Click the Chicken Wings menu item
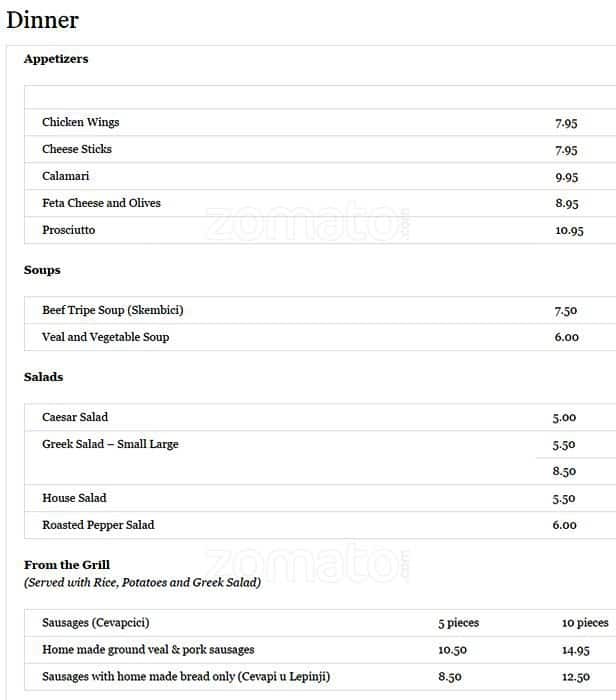 80,122
